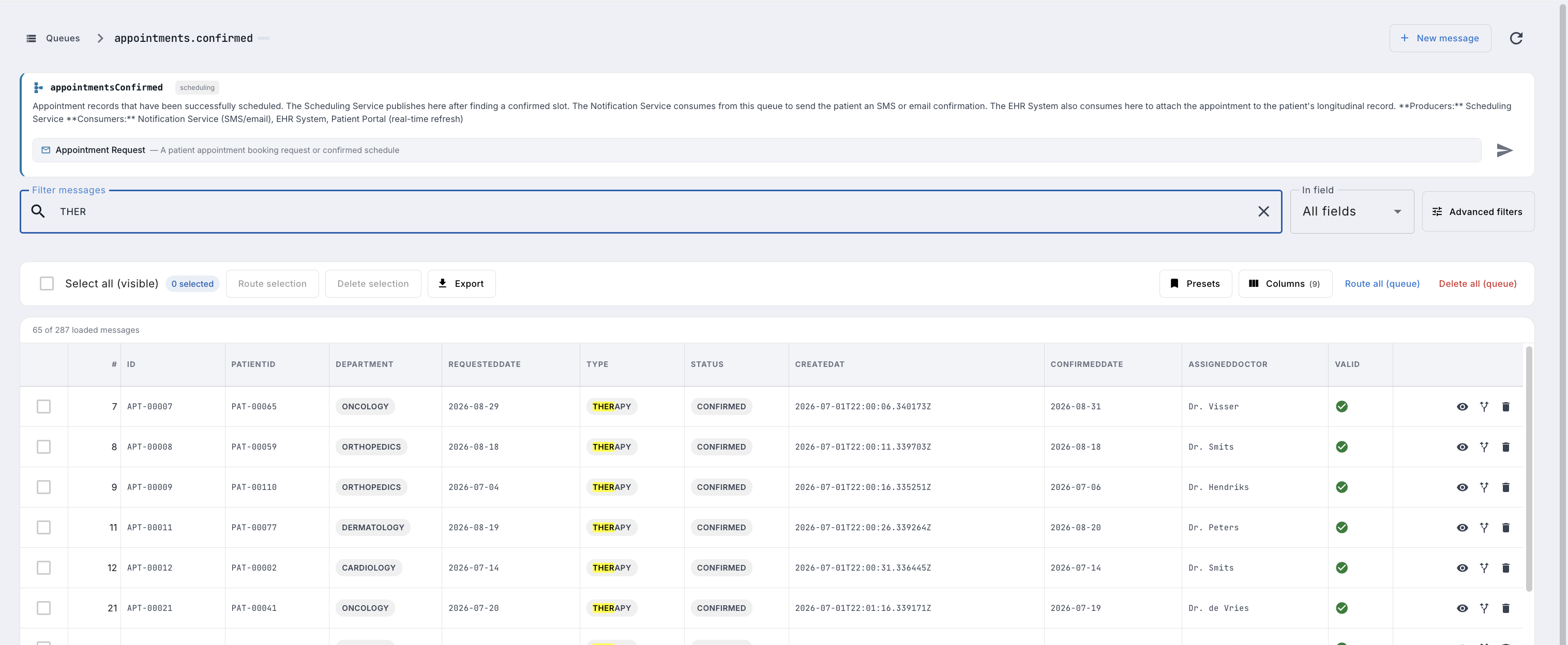Screen dimensions: 1568x645
Task: Click the search magnifier icon in filter box
Action: click(x=38, y=212)
